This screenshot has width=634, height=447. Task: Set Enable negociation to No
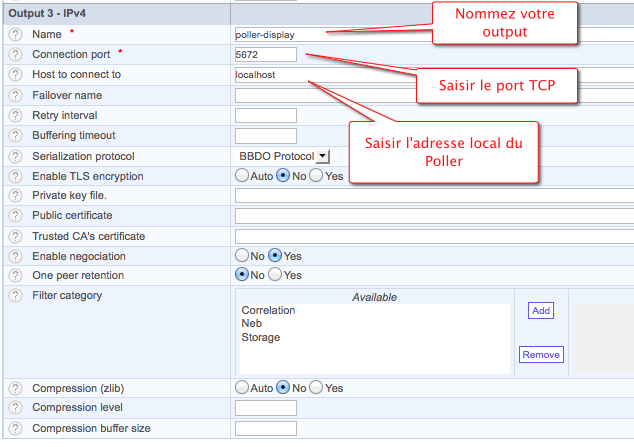242,256
